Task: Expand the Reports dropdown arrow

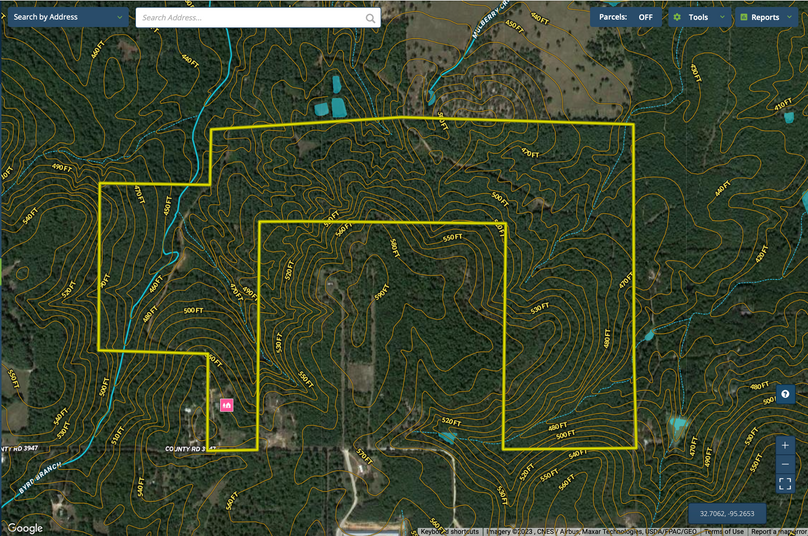Action: coord(790,17)
